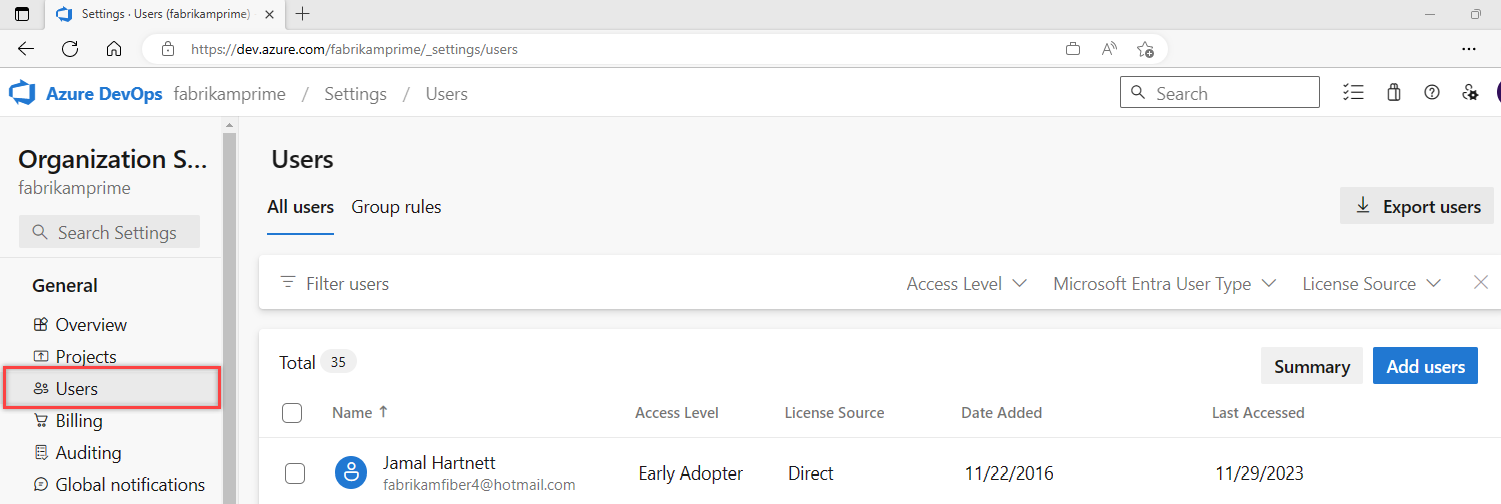Screen dimensions: 1501x504
Task: Click the Export users button
Action: point(1417,207)
